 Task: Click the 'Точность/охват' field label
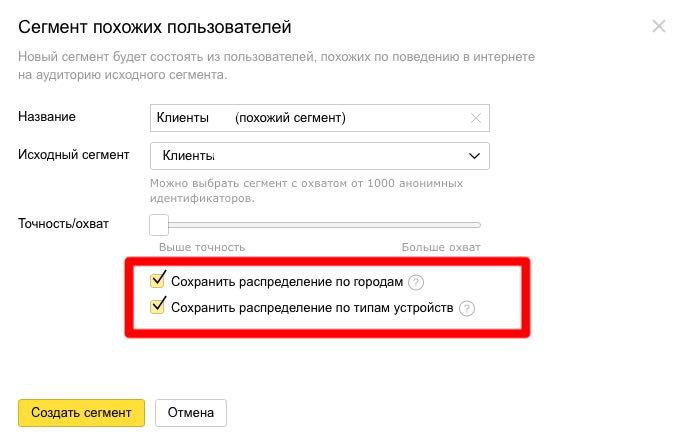tap(64, 222)
